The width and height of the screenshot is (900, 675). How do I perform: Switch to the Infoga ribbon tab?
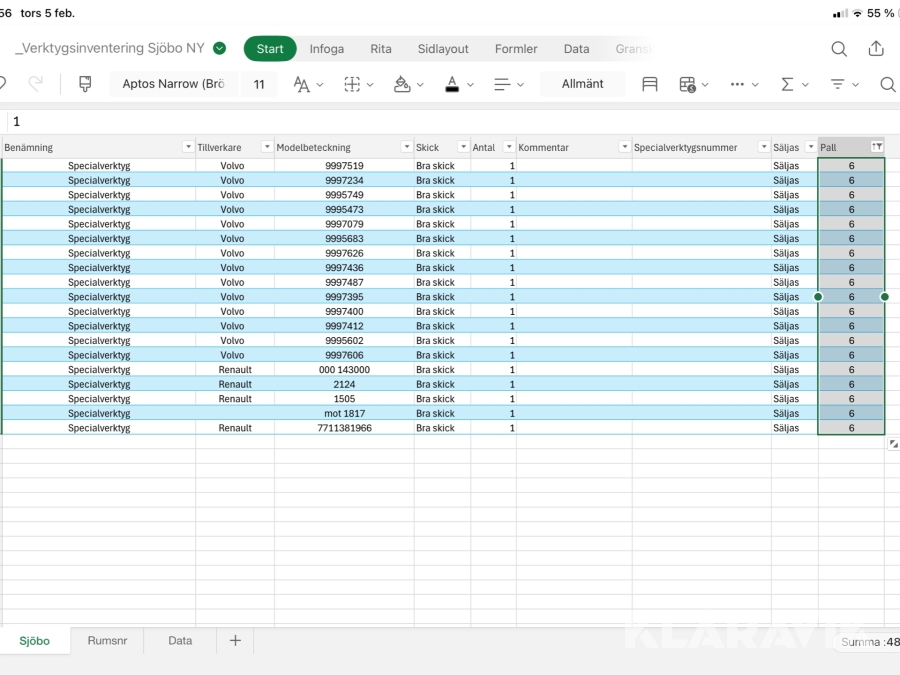coord(326,49)
